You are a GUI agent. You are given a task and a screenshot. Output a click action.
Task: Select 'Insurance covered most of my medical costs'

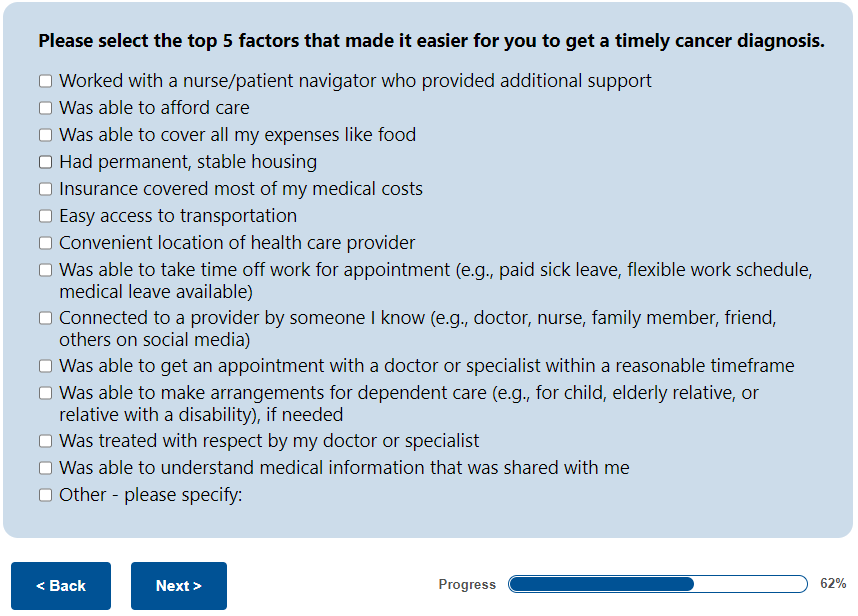pos(45,189)
